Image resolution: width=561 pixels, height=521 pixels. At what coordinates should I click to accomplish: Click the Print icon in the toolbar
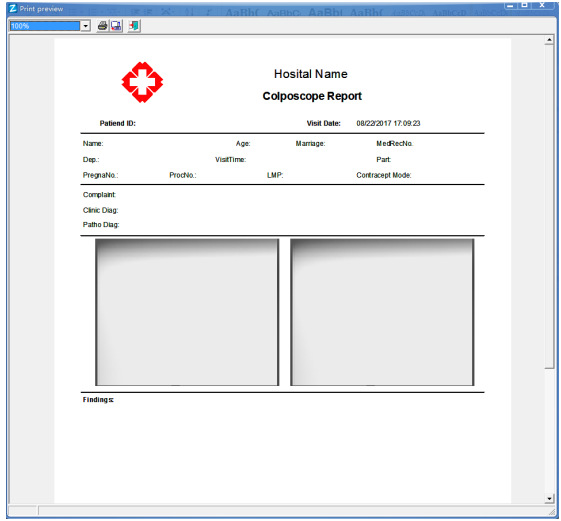click(102, 26)
